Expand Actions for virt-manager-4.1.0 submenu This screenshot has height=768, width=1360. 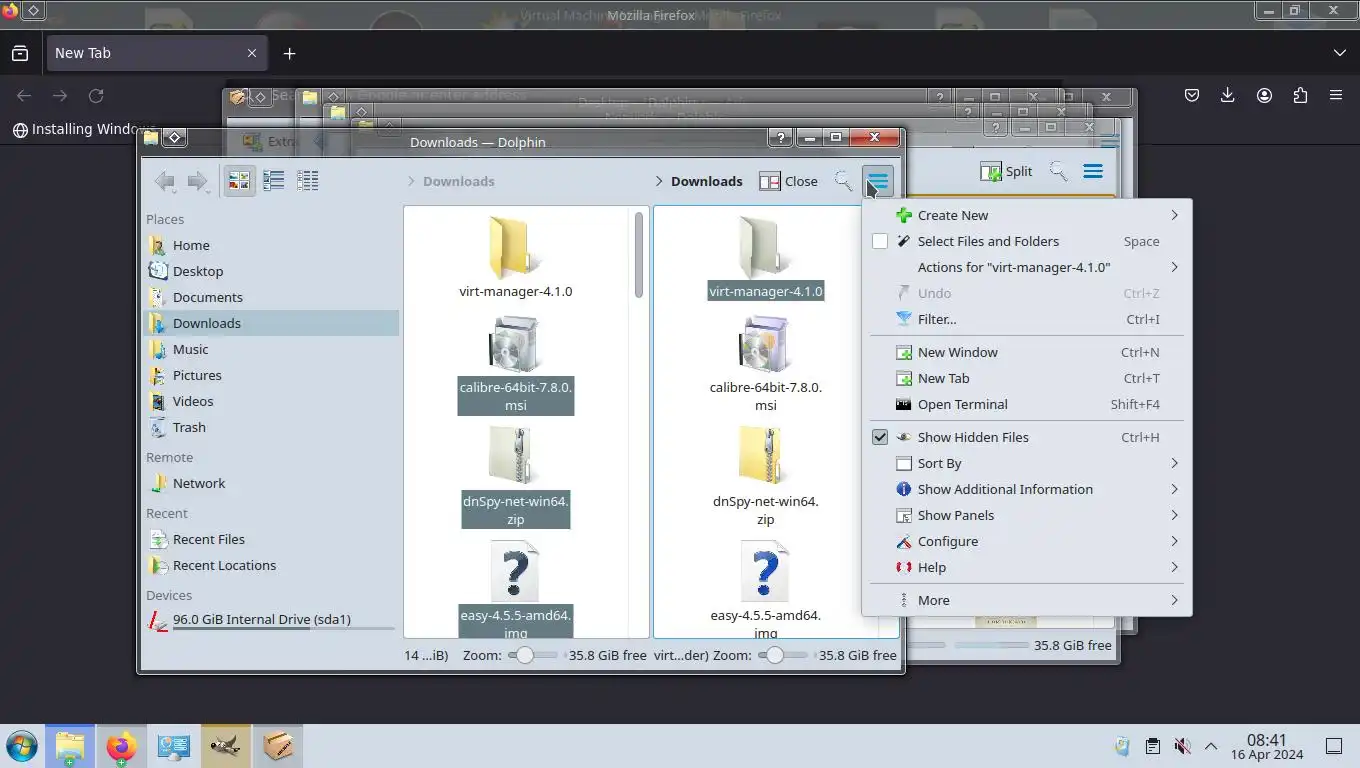[1026, 267]
